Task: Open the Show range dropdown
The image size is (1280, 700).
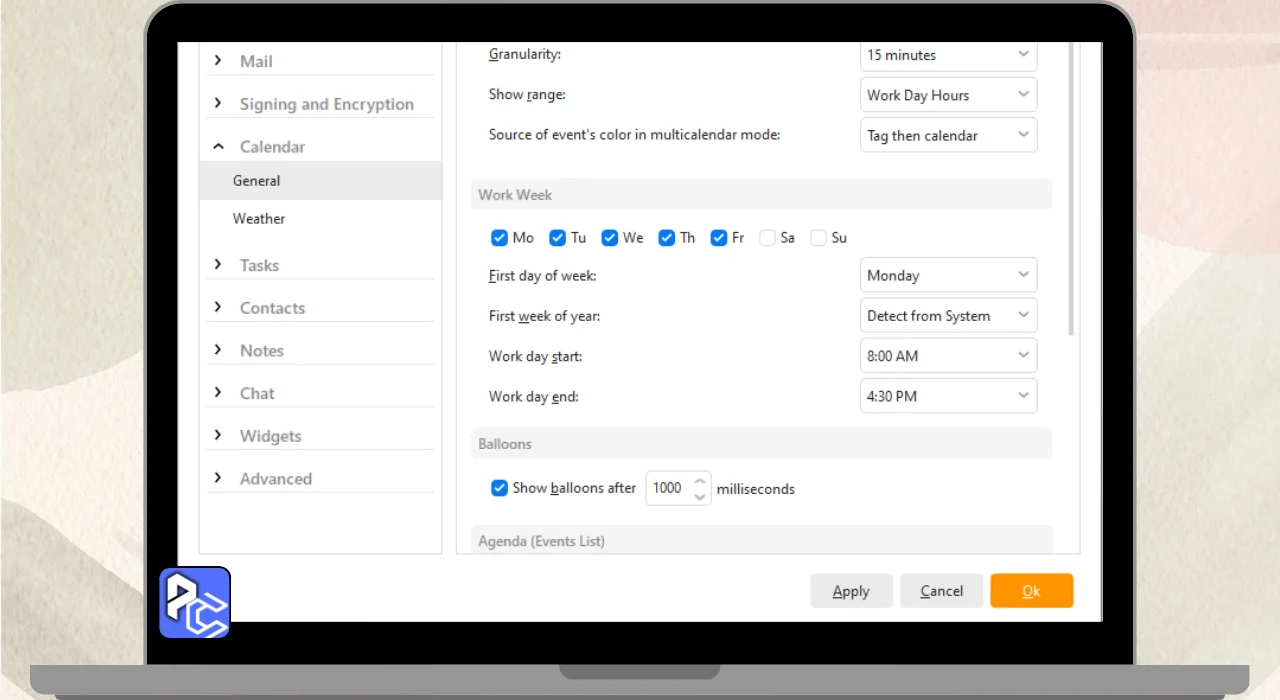Action: [x=948, y=95]
